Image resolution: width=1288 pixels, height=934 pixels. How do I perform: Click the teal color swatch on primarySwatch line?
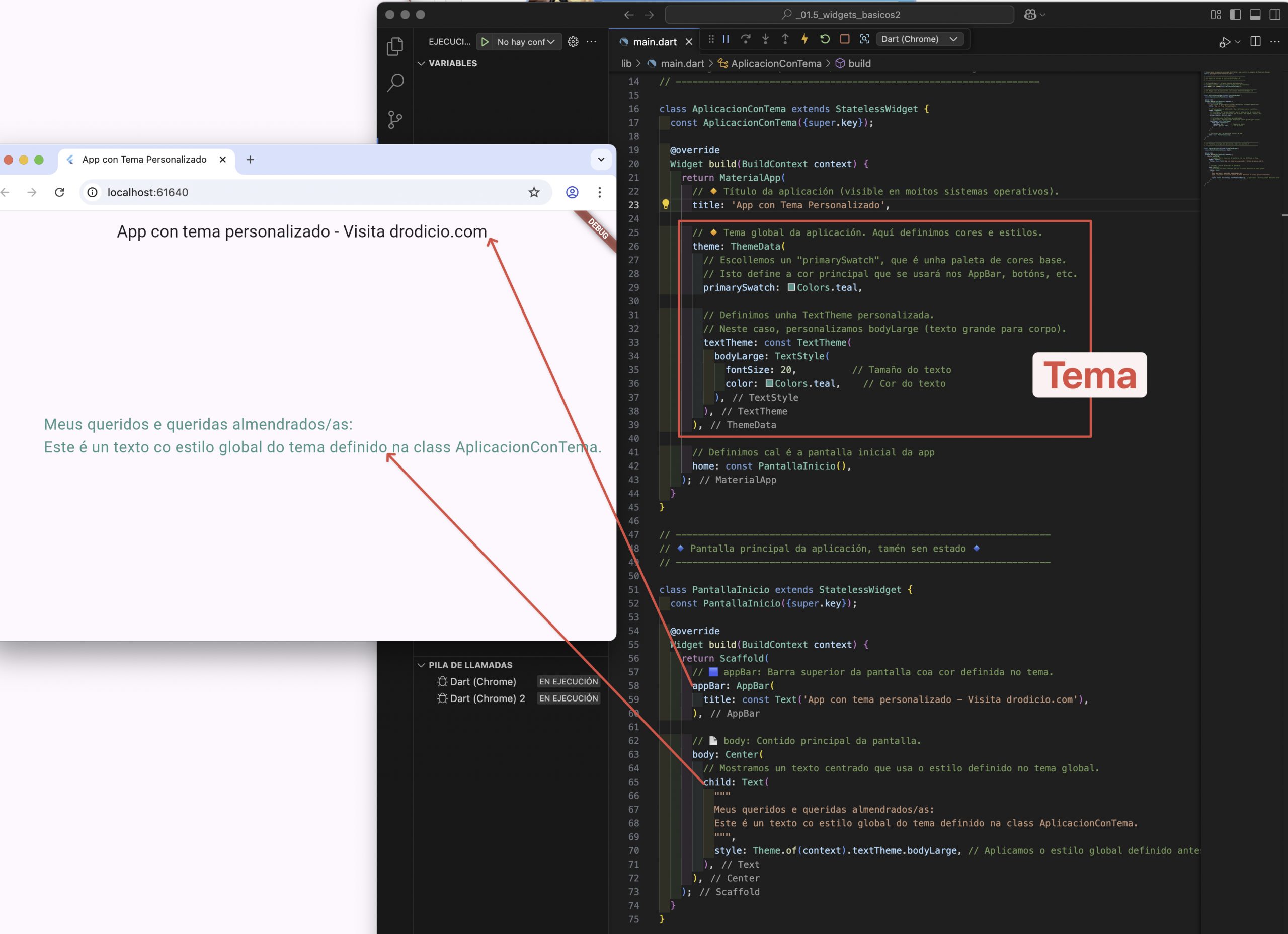791,287
